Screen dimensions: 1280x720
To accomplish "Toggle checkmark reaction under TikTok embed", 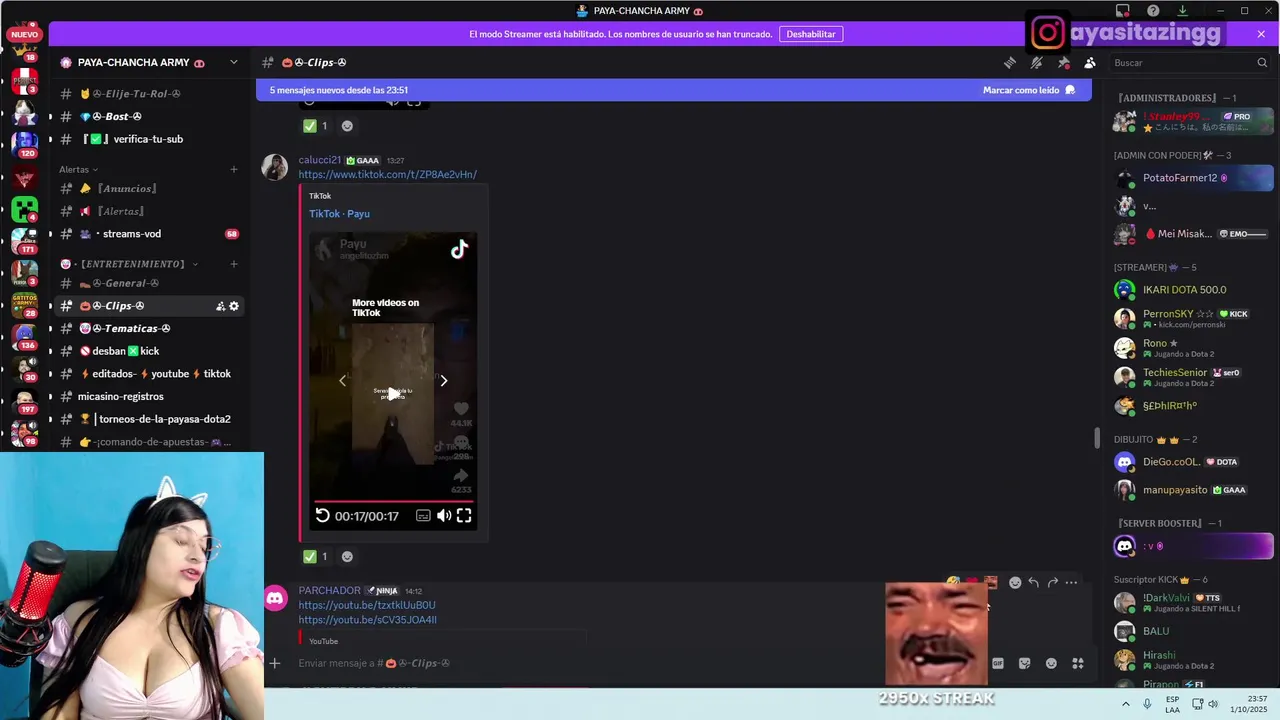I will pyautogui.click(x=315, y=557).
